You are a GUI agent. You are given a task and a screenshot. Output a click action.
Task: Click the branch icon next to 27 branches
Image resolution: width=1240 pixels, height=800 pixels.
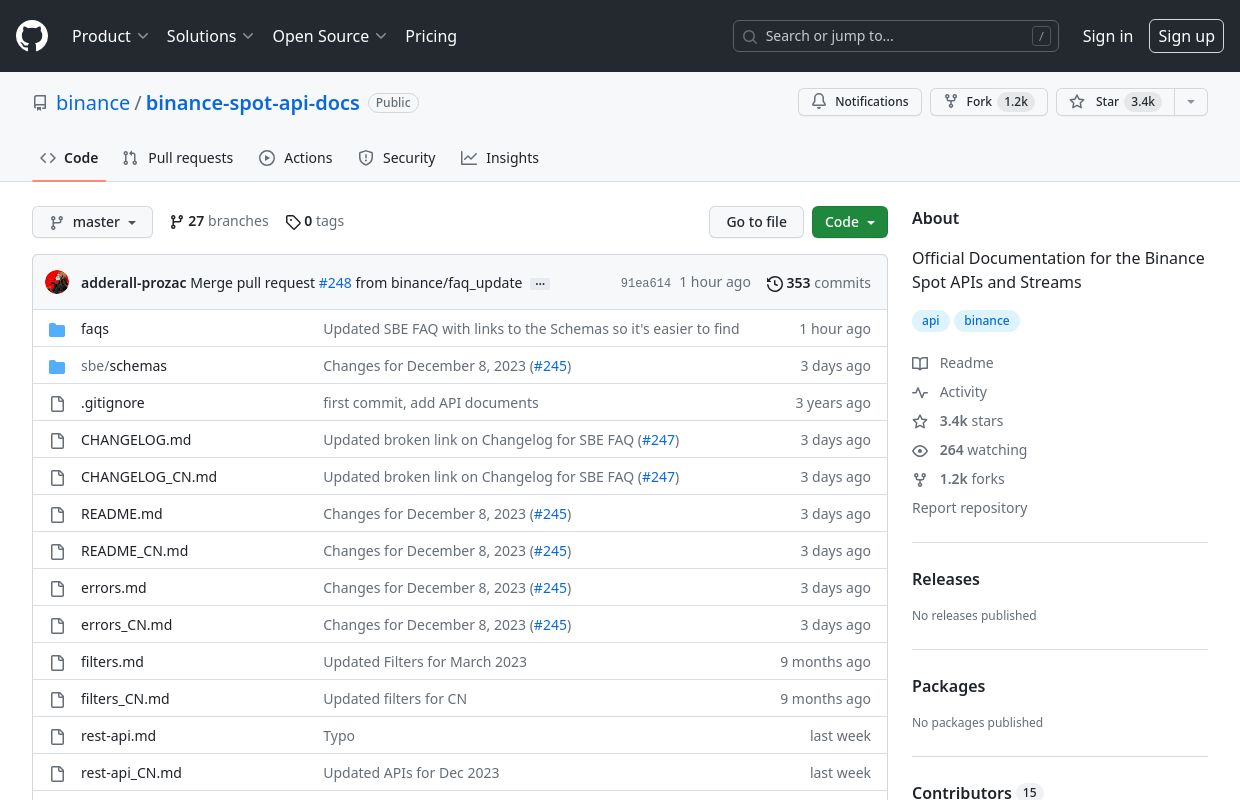point(177,221)
